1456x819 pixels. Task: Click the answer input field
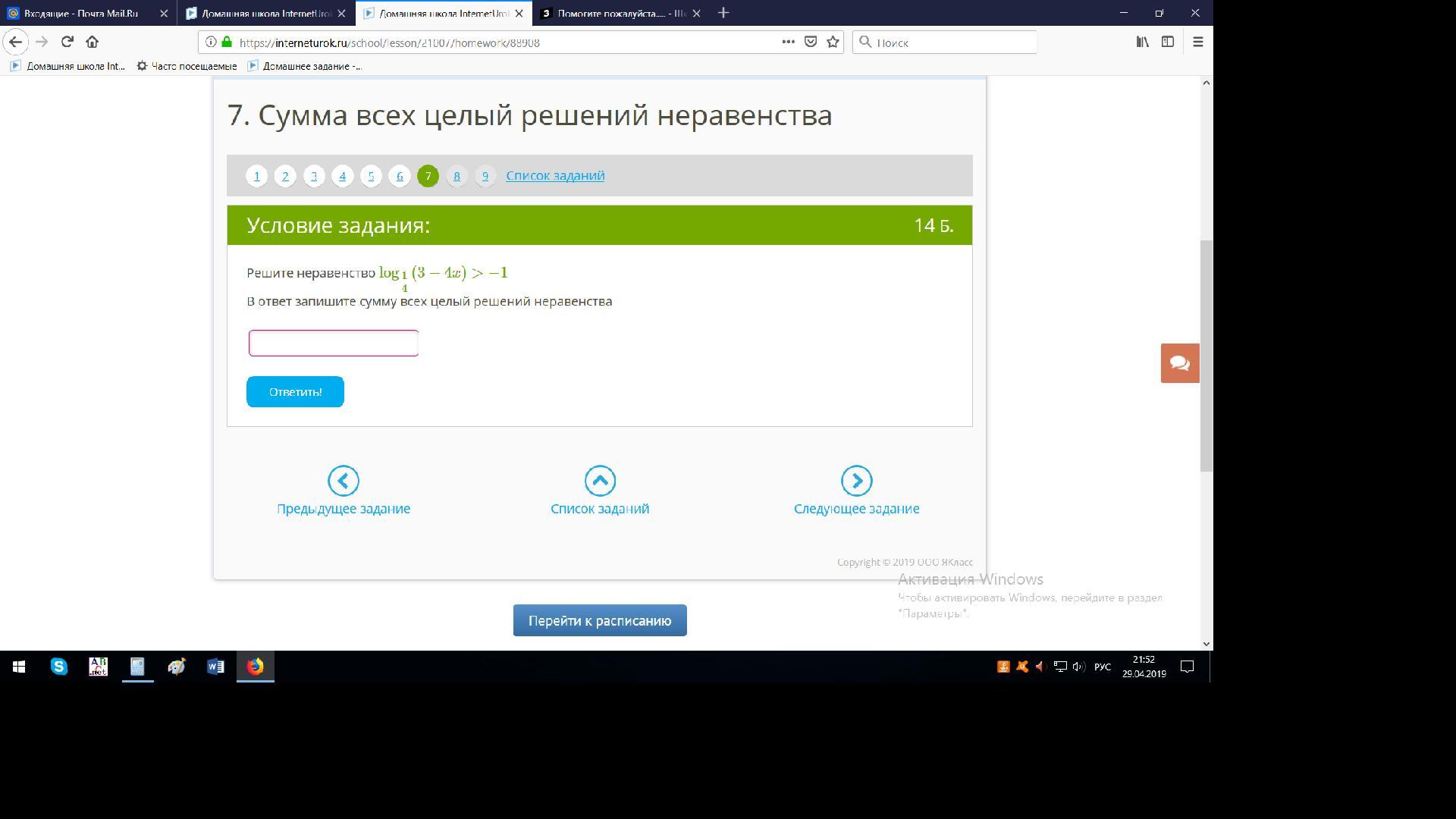pyautogui.click(x=334, y=343)
